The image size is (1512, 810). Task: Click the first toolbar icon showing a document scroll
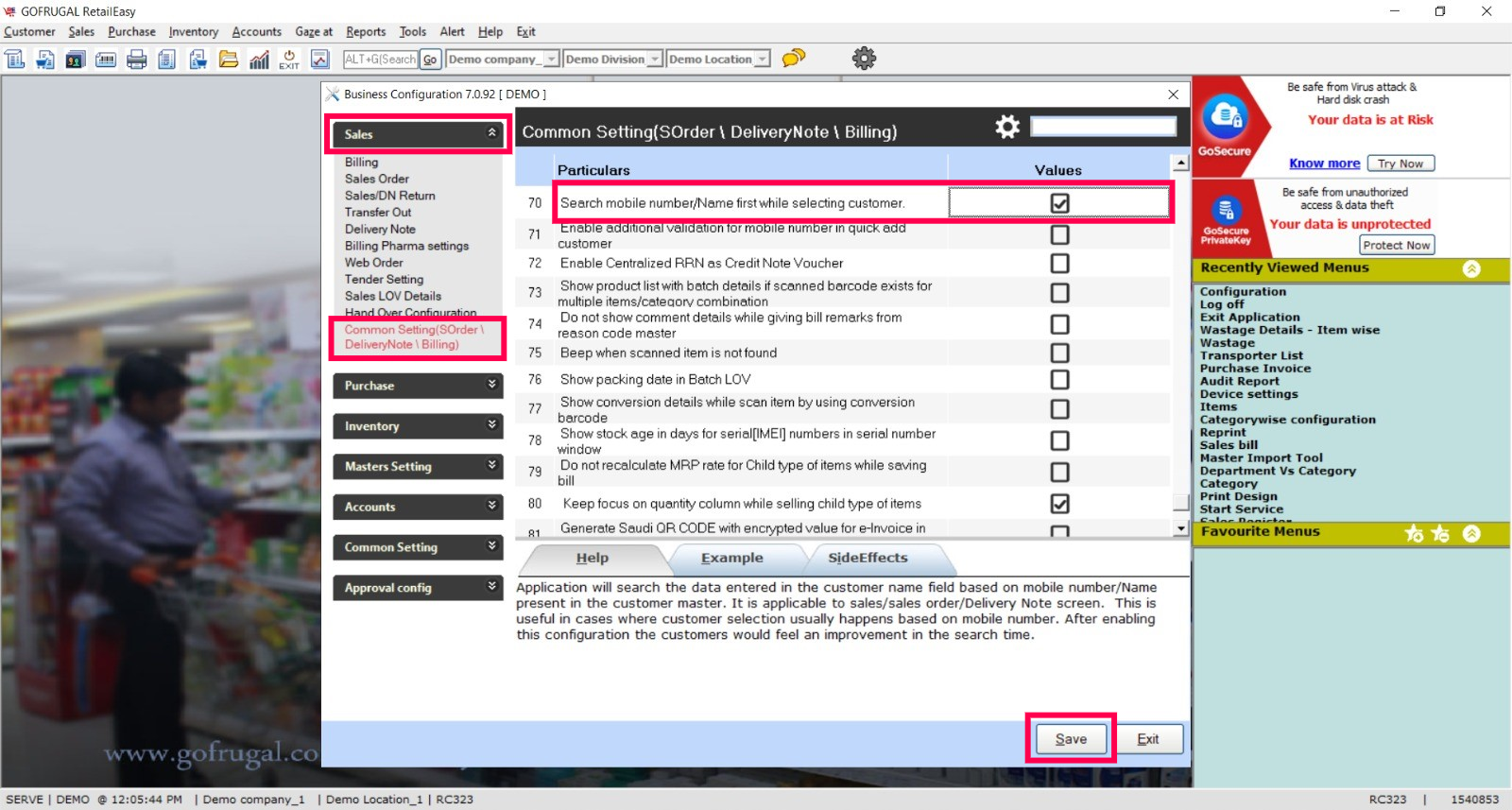[x=15, y=60]
